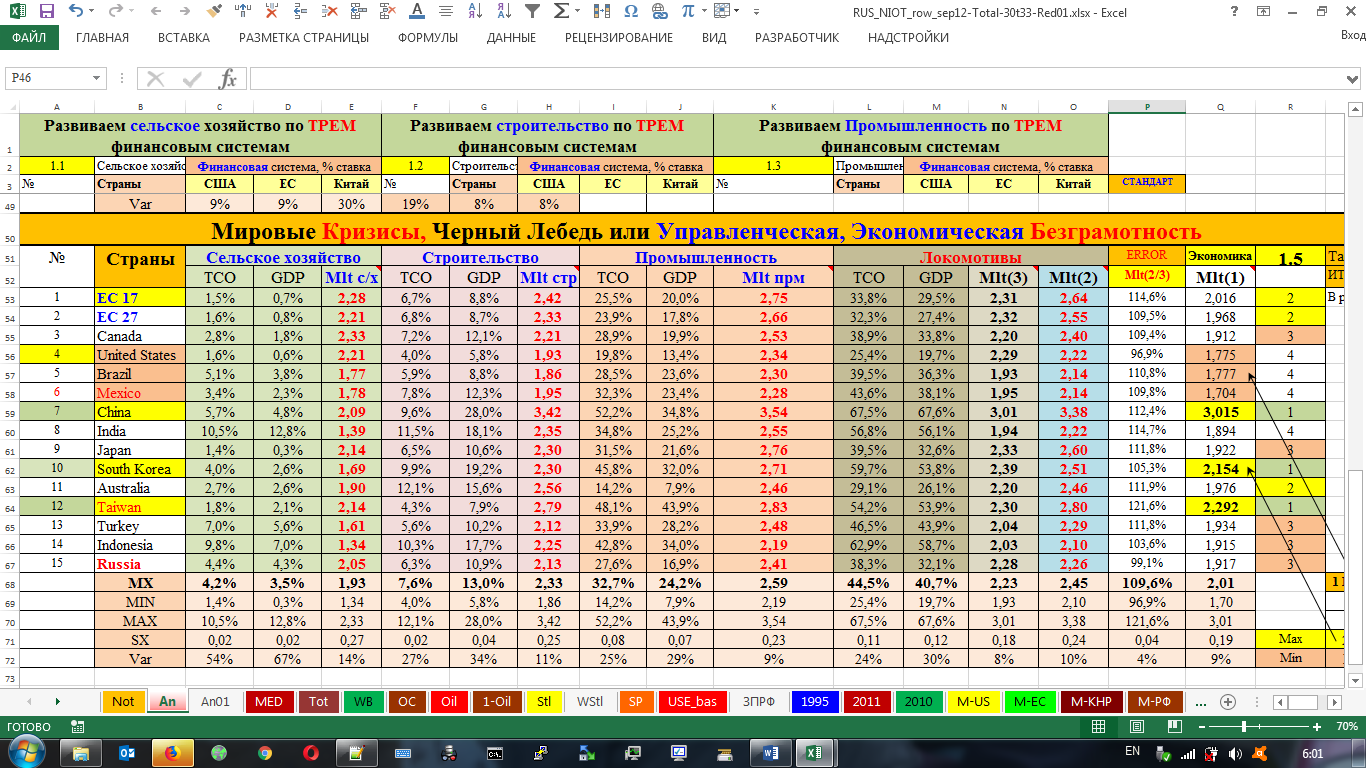Viewport: 1366px width, 768px height.
Task: Click the ФАЙЛ button
Action: pyautogui.click(x=29, y=38)
